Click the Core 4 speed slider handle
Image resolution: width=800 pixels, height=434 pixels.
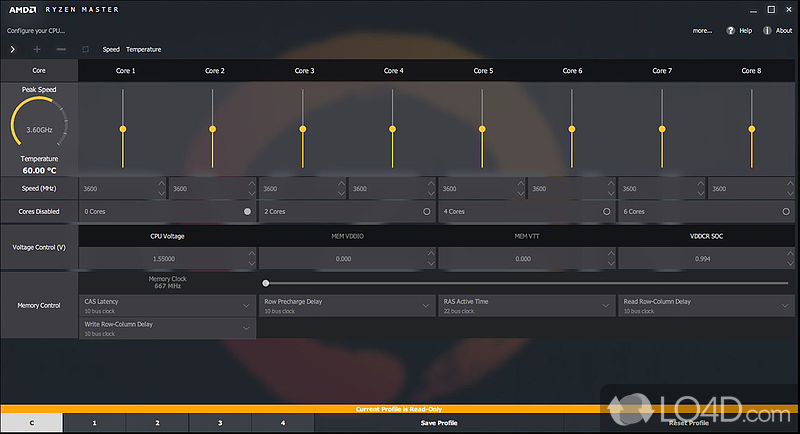click(392, 129)
